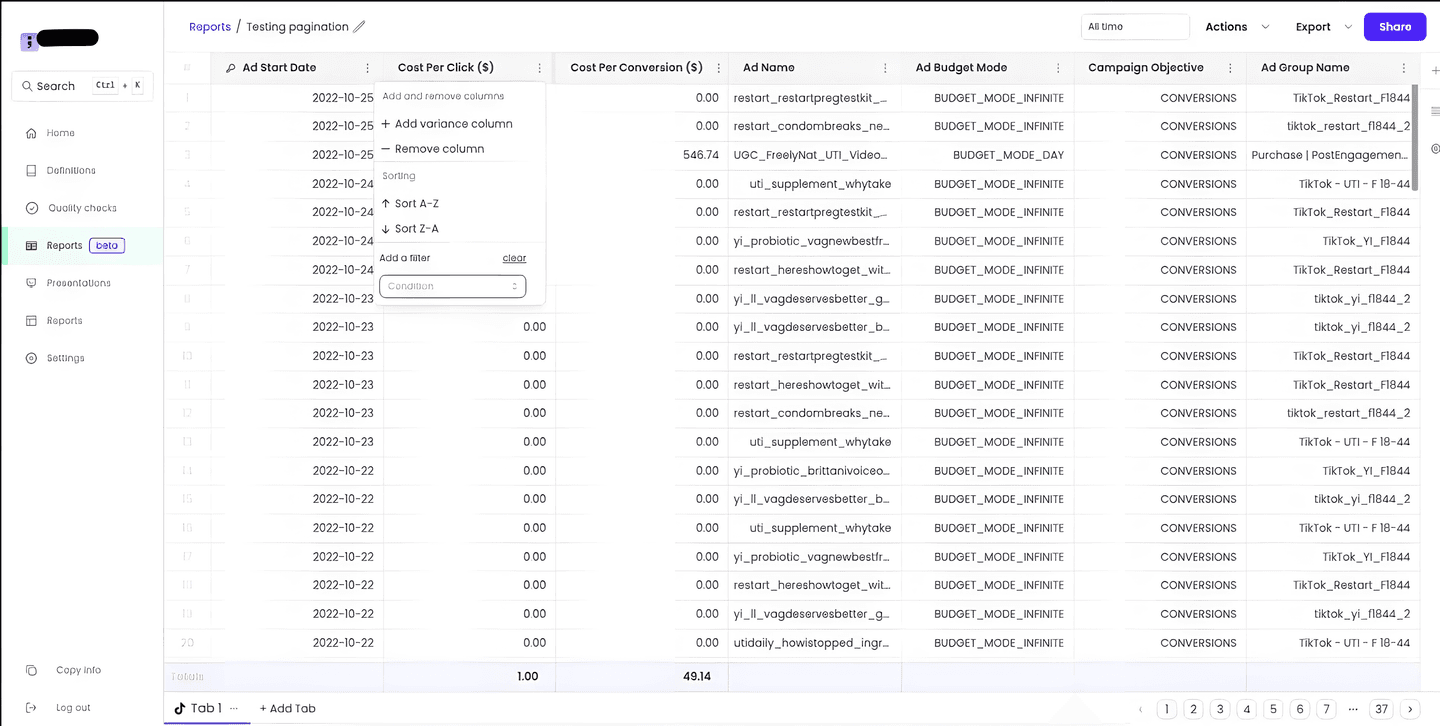Open Settings from the sidebar

(x=65, y=357)
